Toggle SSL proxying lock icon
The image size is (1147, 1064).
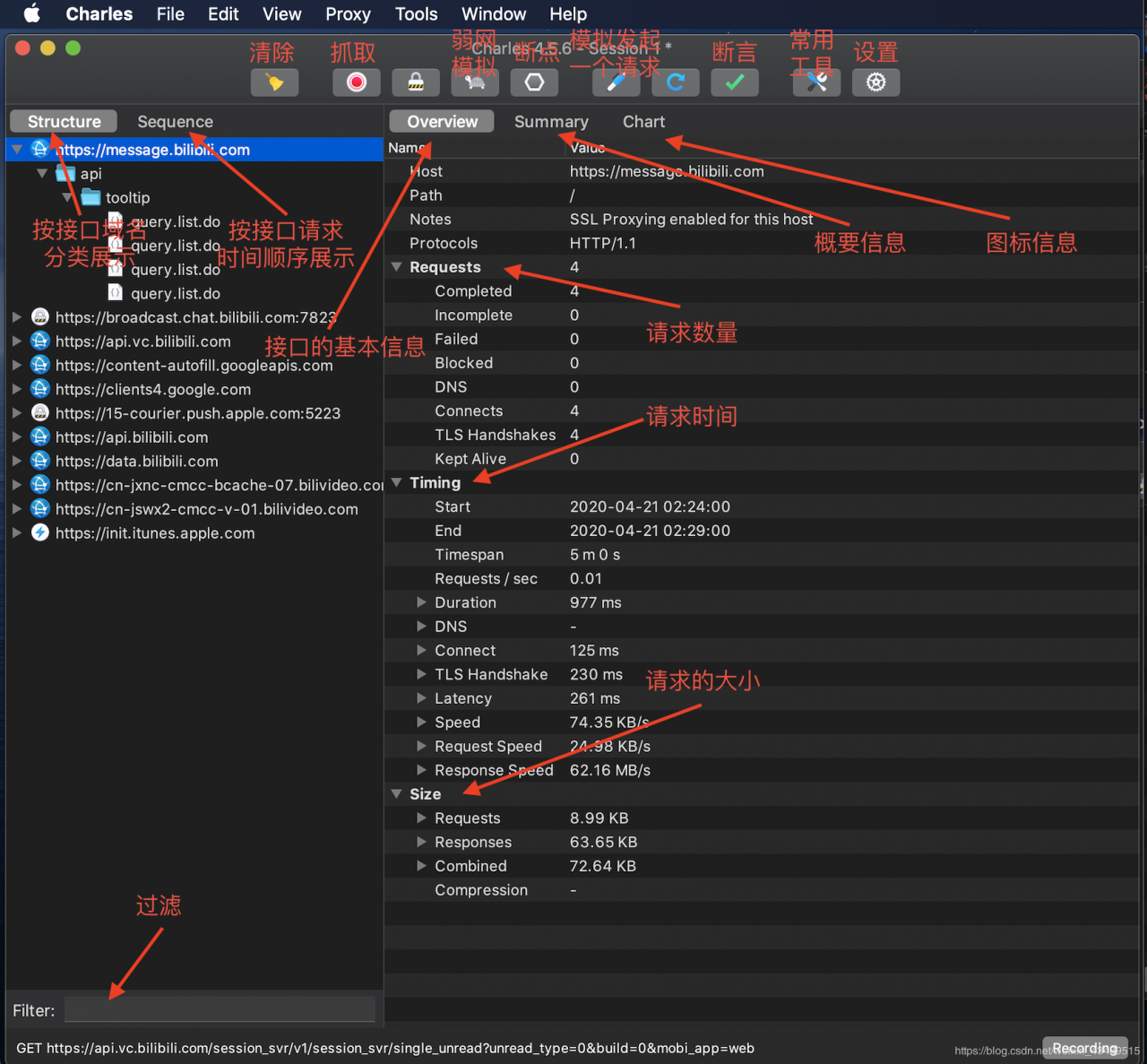(x=416, y=82)
